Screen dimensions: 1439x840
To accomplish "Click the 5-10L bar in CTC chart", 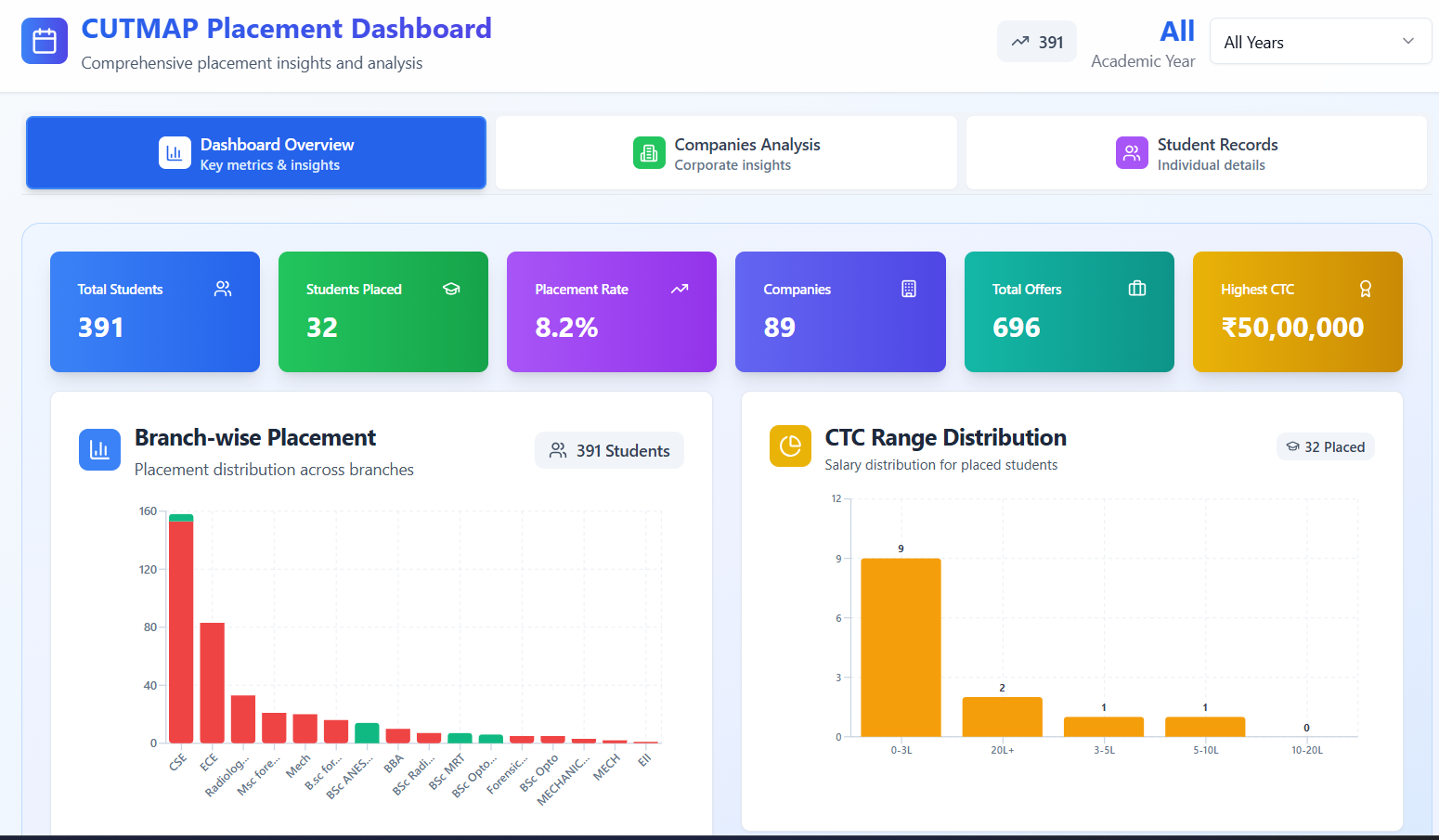I will pos(1205,727).
